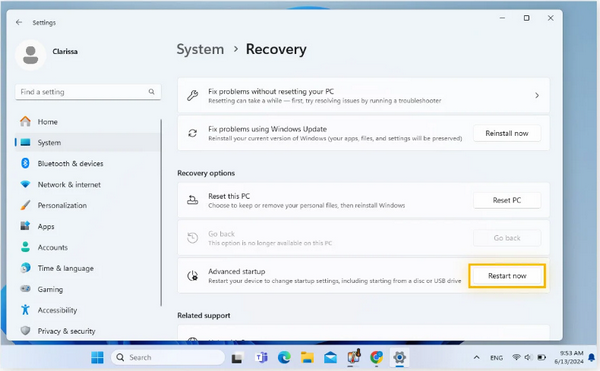This screenshot has height=371, width=600.
Task: Click the search magnifier in Find a setting
Action: coord(152,92)
